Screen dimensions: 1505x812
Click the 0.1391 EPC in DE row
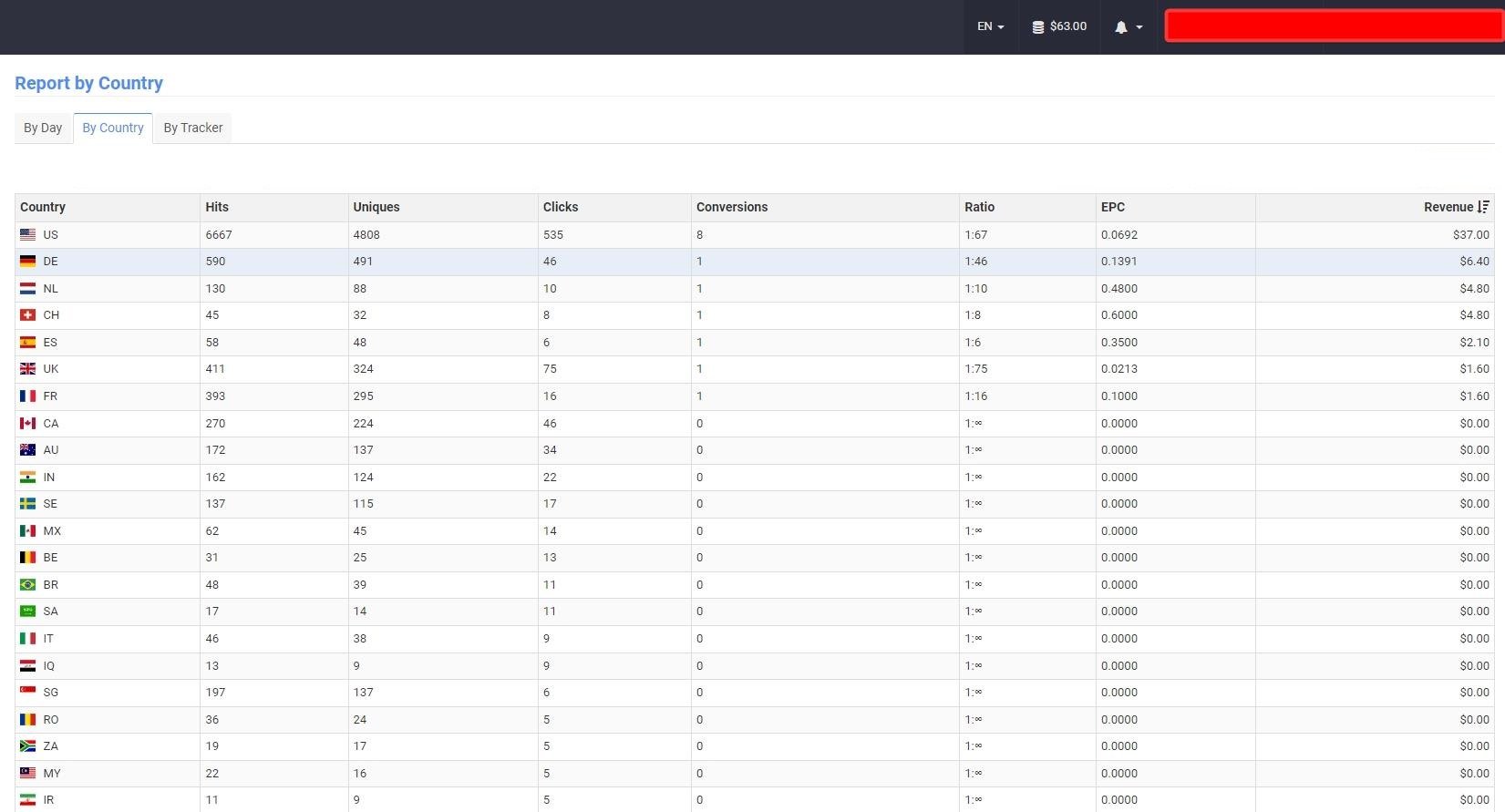(x=1118, y=262)
